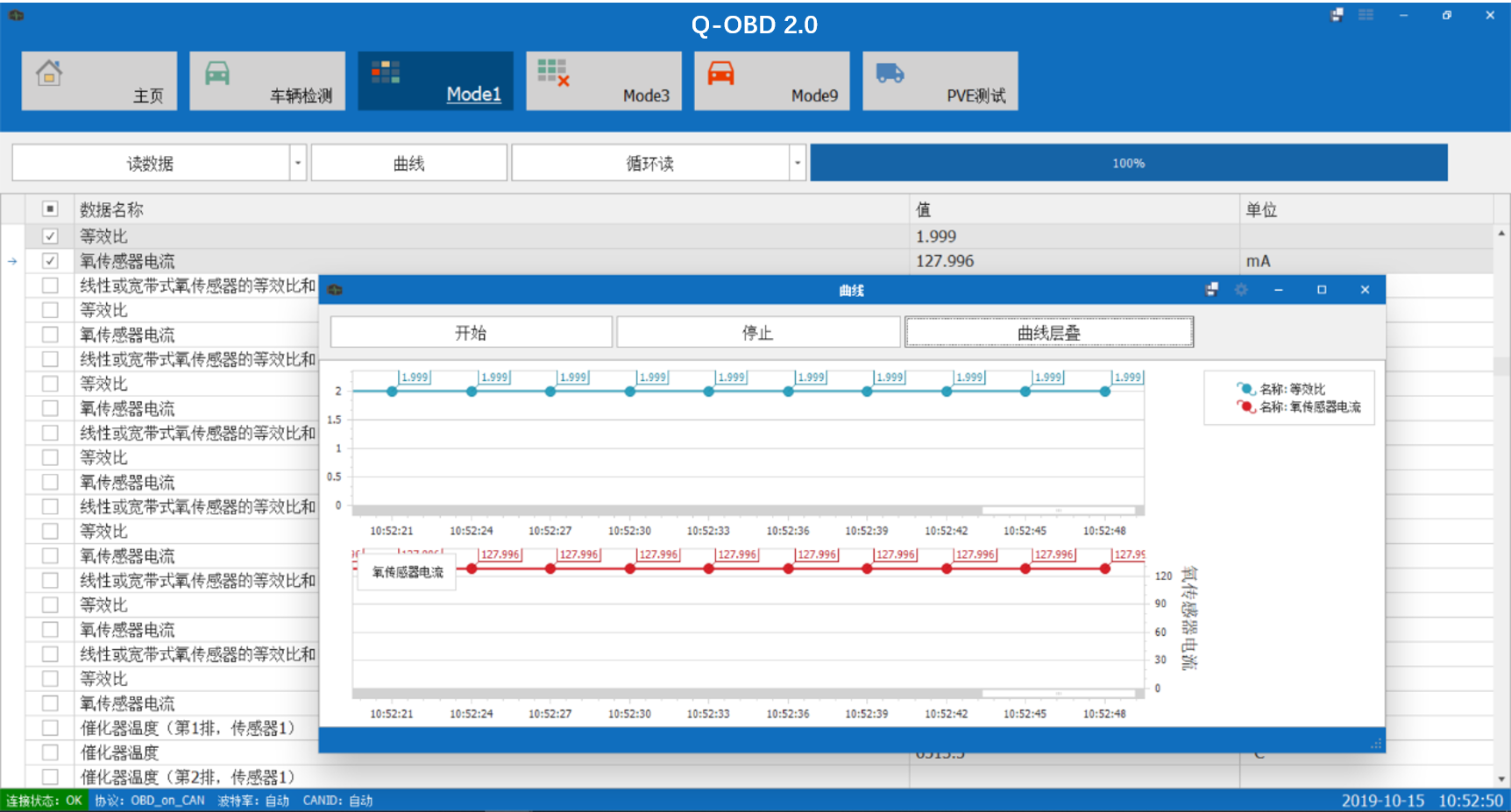Click the 100% progress bar
Image resolution: width=1511 pixels, height=812 pixels.
(1129, 163)
